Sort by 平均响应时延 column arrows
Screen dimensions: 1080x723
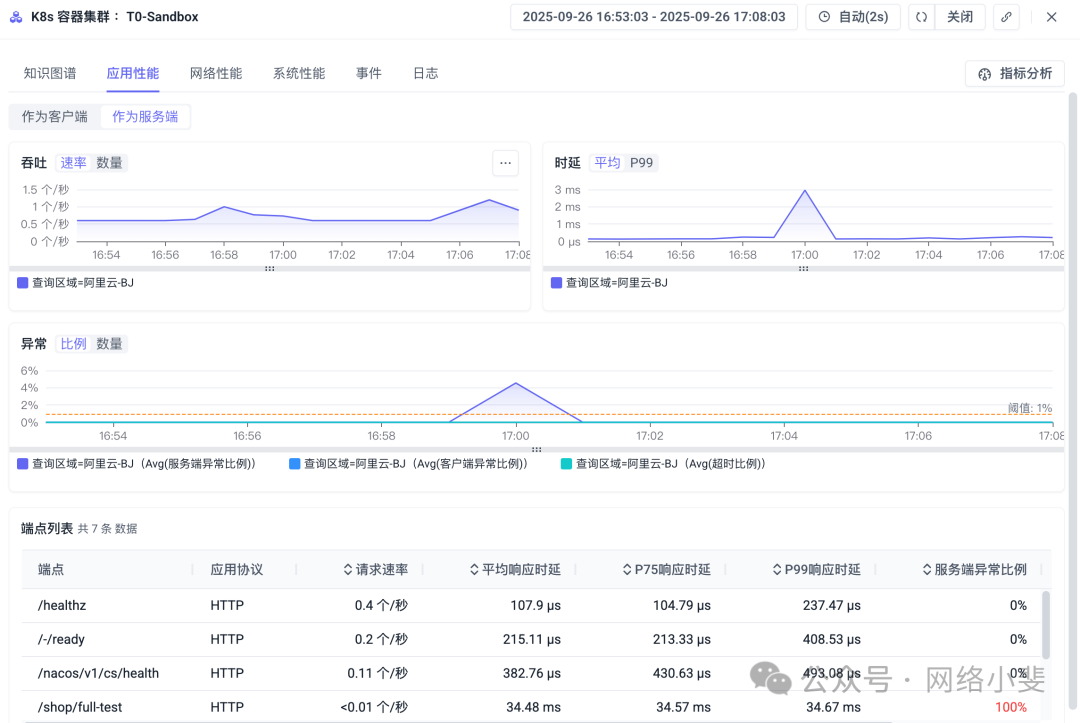(474, 570)
